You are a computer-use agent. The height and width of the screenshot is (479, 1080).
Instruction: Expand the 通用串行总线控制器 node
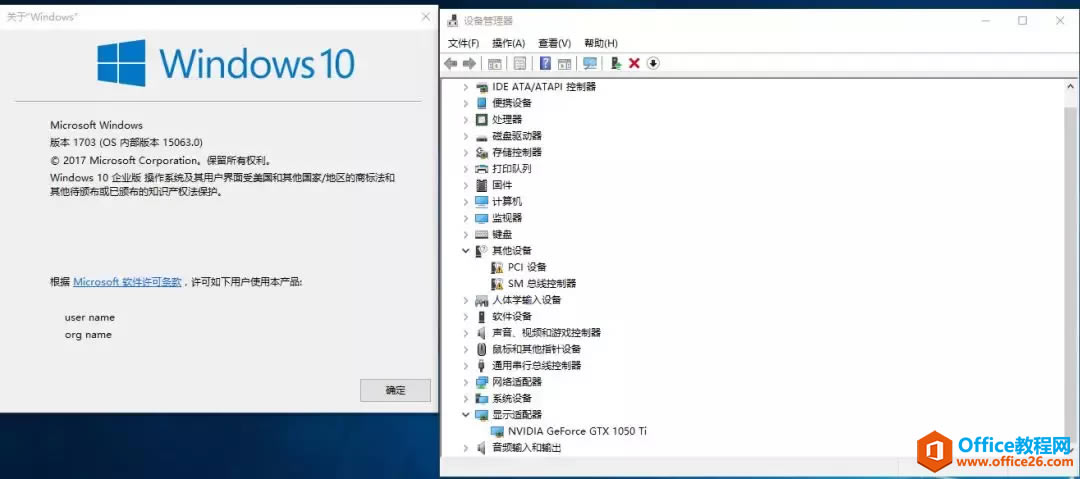[x=466, y=366]
